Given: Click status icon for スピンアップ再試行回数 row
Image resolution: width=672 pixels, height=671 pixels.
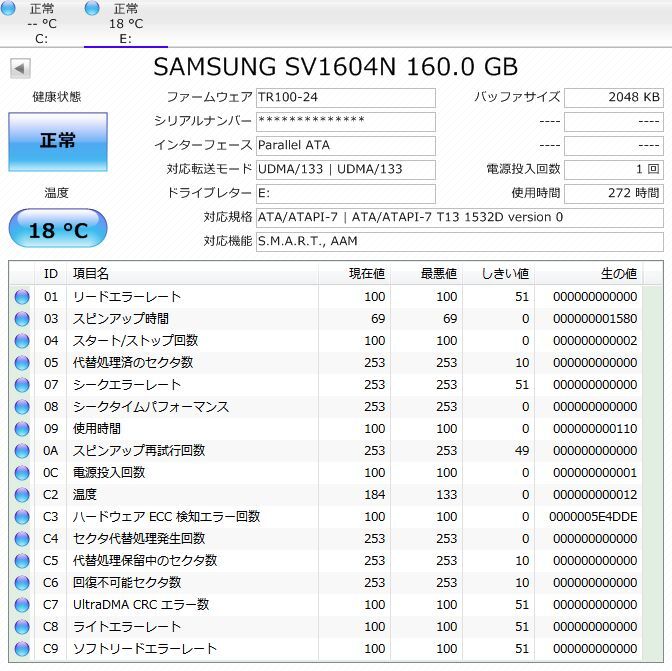Looking at the screenshot, I should click(x=22, y=451).
